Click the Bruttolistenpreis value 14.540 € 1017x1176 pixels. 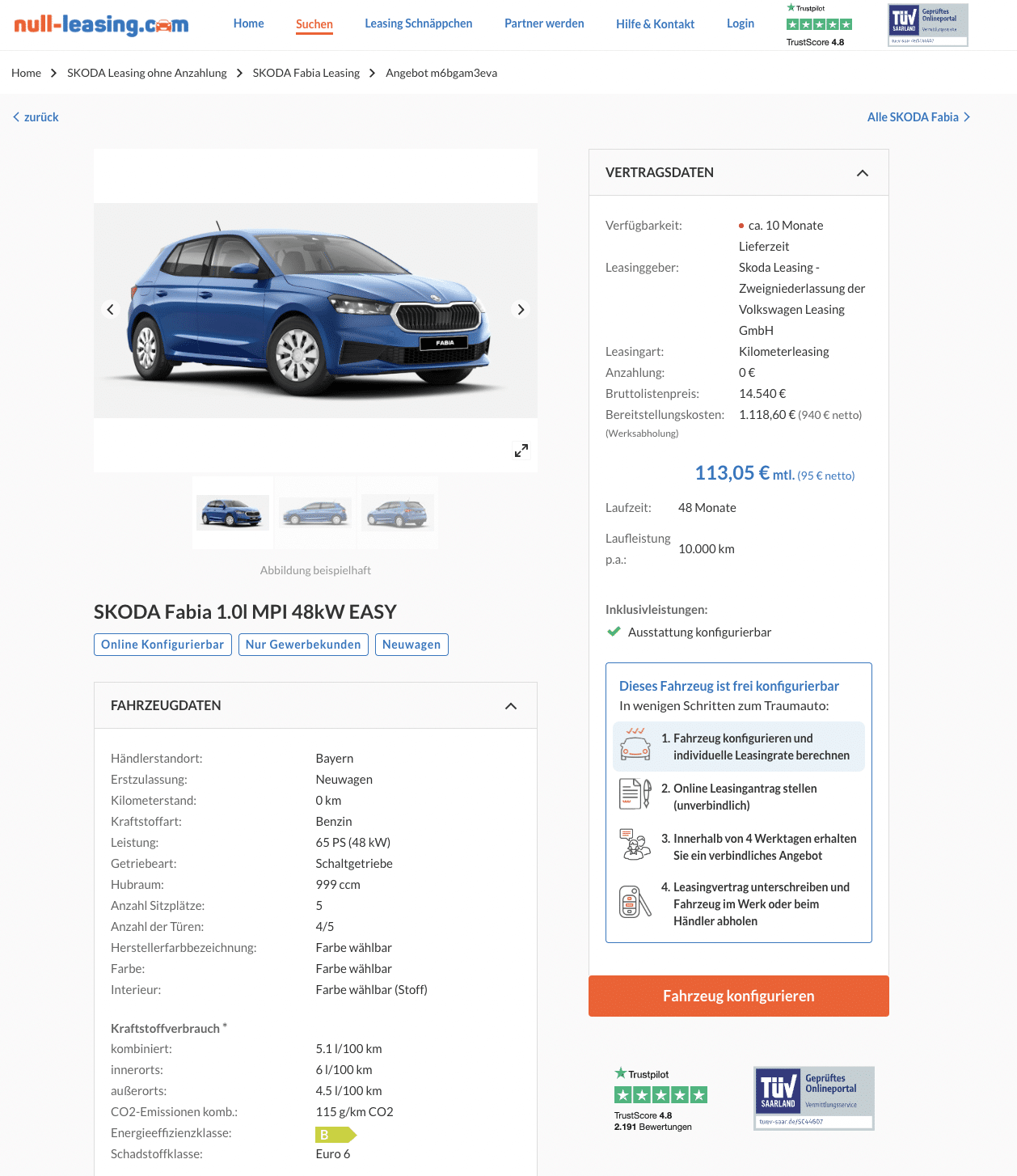(762, 394)
